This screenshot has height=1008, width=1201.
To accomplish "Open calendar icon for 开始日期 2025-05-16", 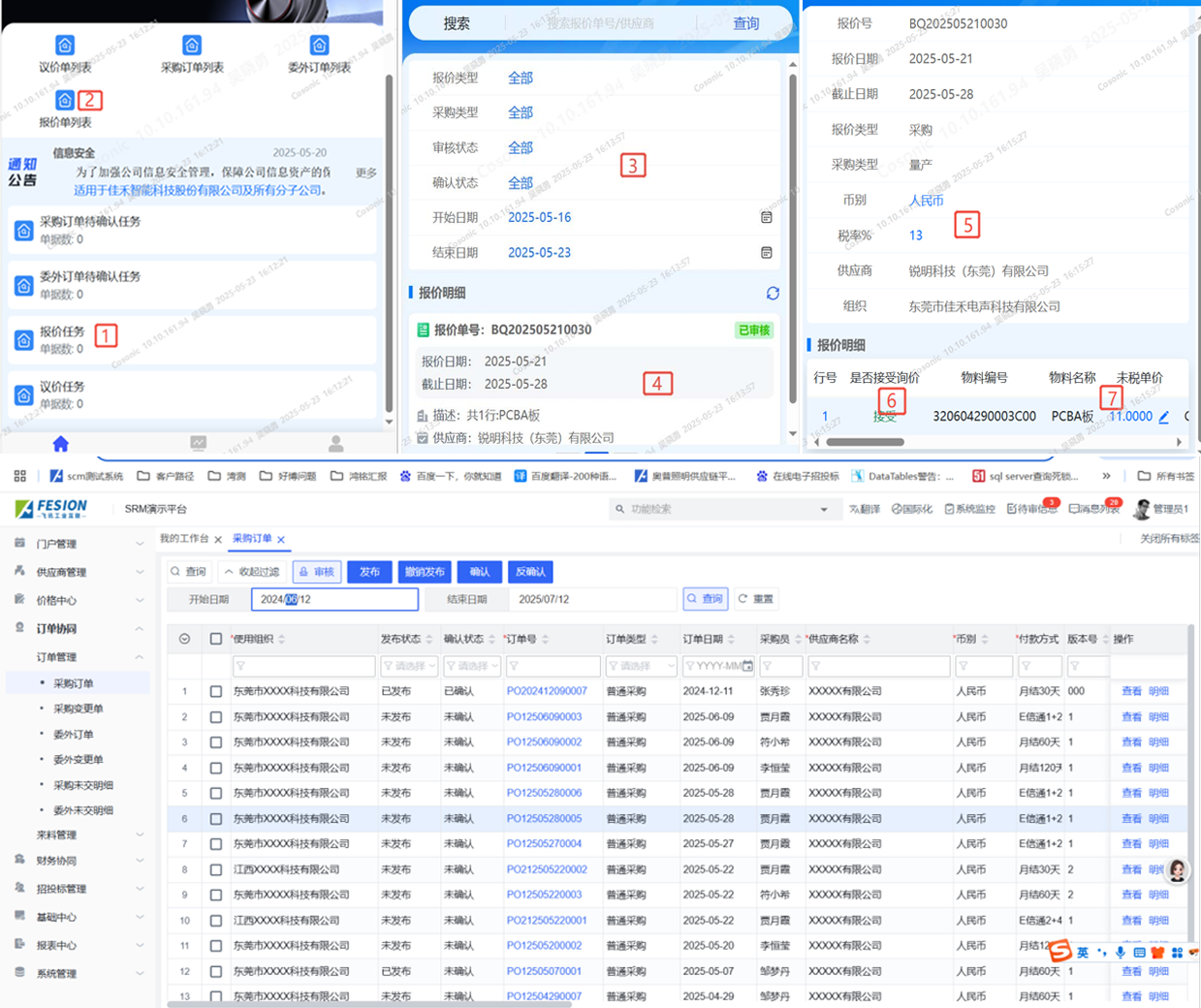I will tap(766, 217).
